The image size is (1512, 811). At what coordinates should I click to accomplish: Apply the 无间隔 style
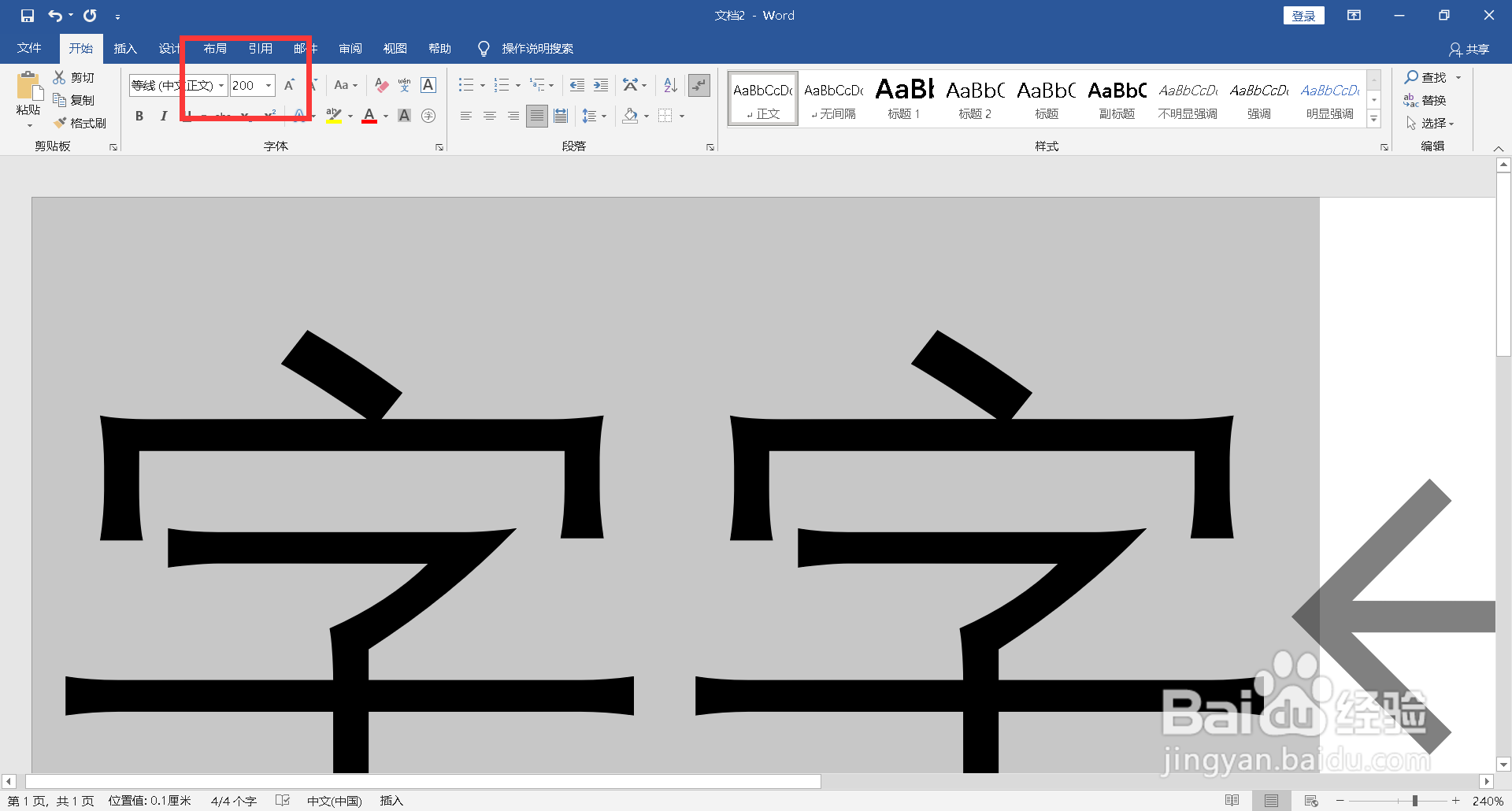coord(834,98)
